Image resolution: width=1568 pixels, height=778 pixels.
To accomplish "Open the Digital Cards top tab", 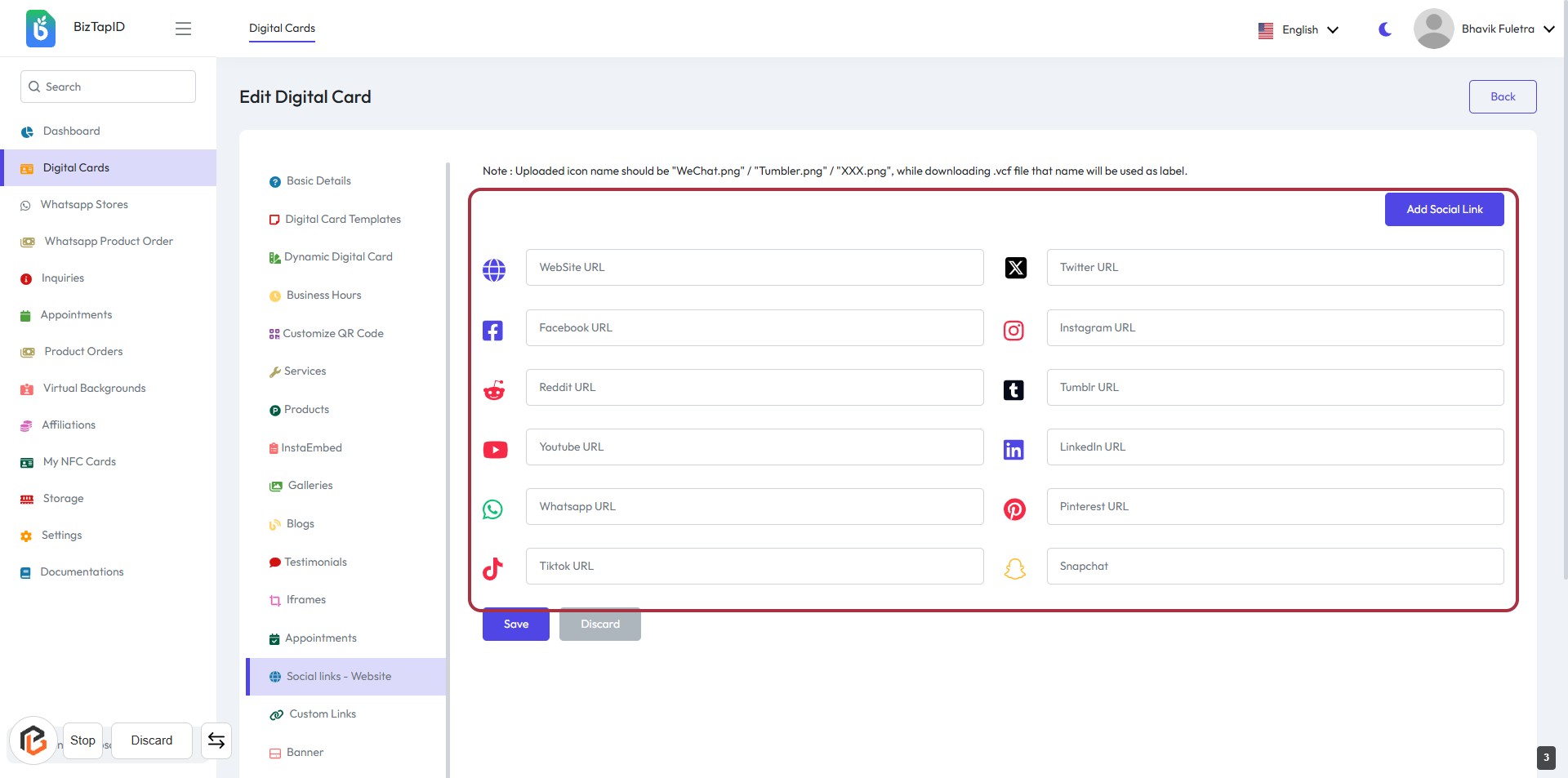I will tap(282, 29).
